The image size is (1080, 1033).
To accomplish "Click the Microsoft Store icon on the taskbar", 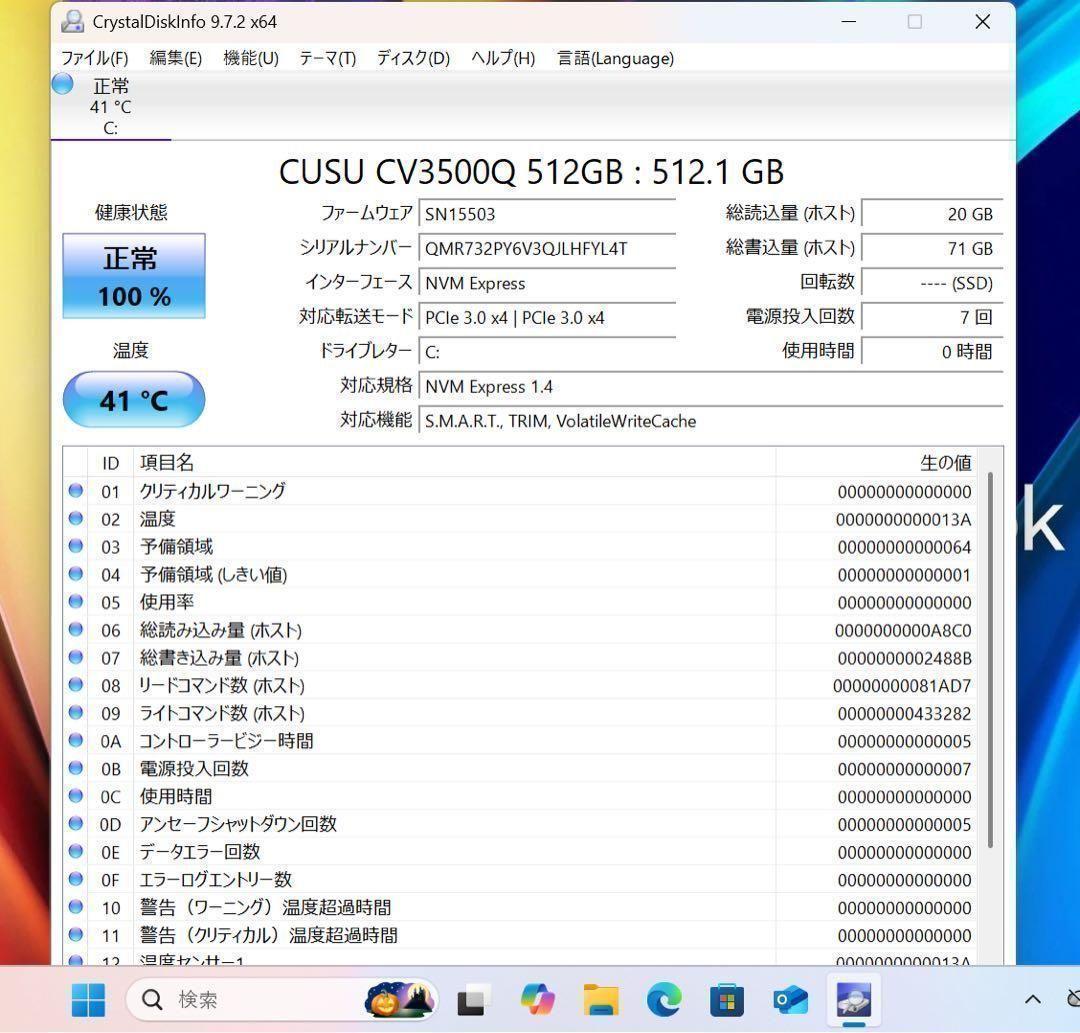I will tap(727, 999).
